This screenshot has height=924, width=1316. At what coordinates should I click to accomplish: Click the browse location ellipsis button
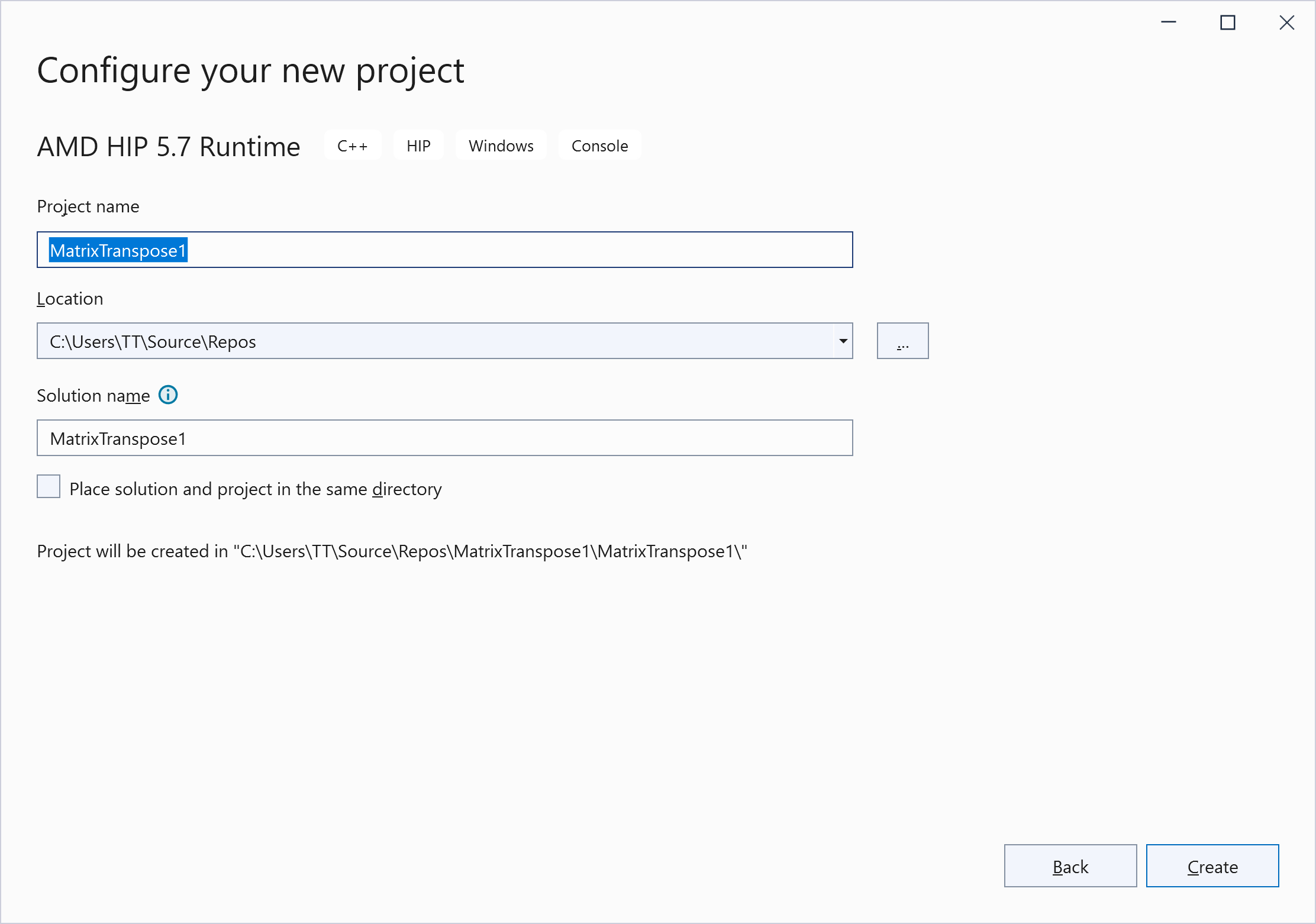(x=902, y=341)
